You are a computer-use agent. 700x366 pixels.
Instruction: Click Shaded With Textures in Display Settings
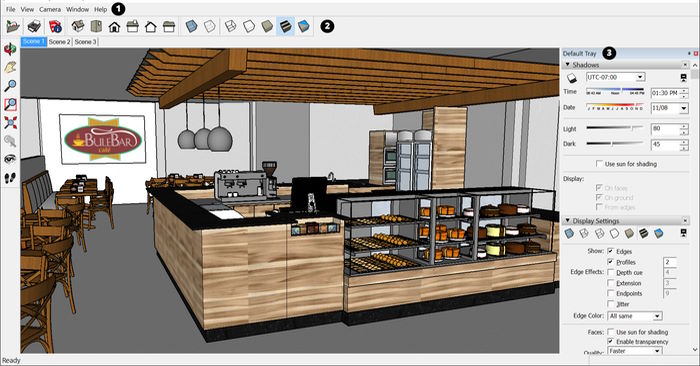click(644, 233)
